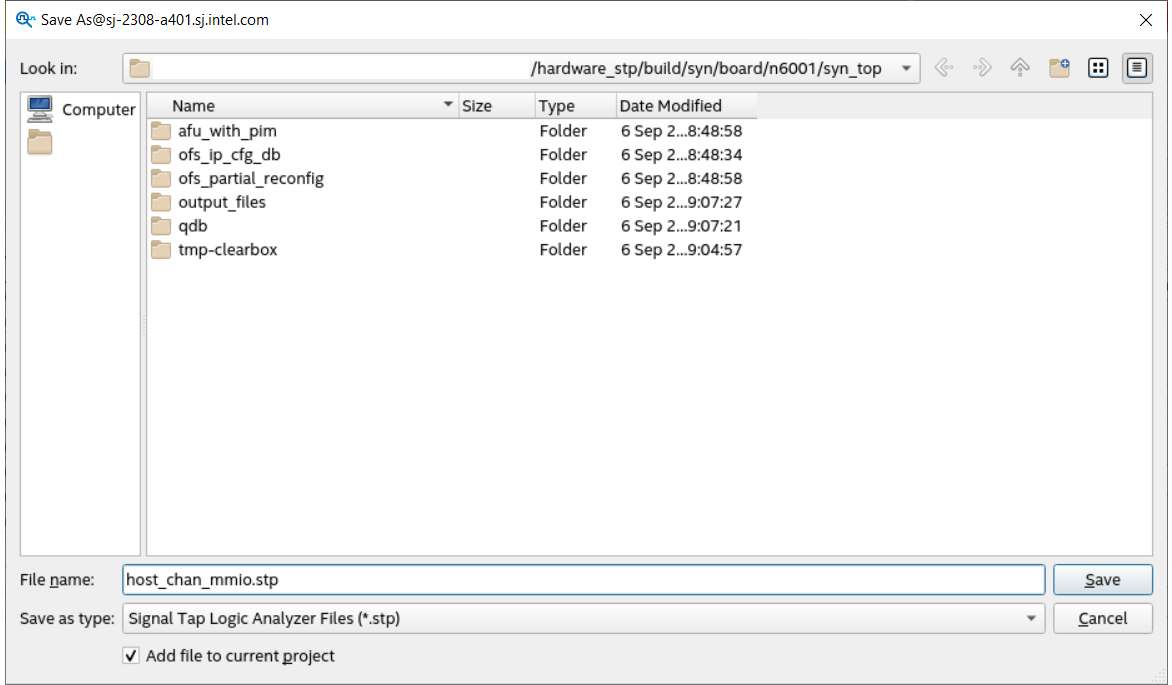The height and width of the screenshot is (685, 1172).
Task: Sort by Type column header
Action: tap(576, 106)
